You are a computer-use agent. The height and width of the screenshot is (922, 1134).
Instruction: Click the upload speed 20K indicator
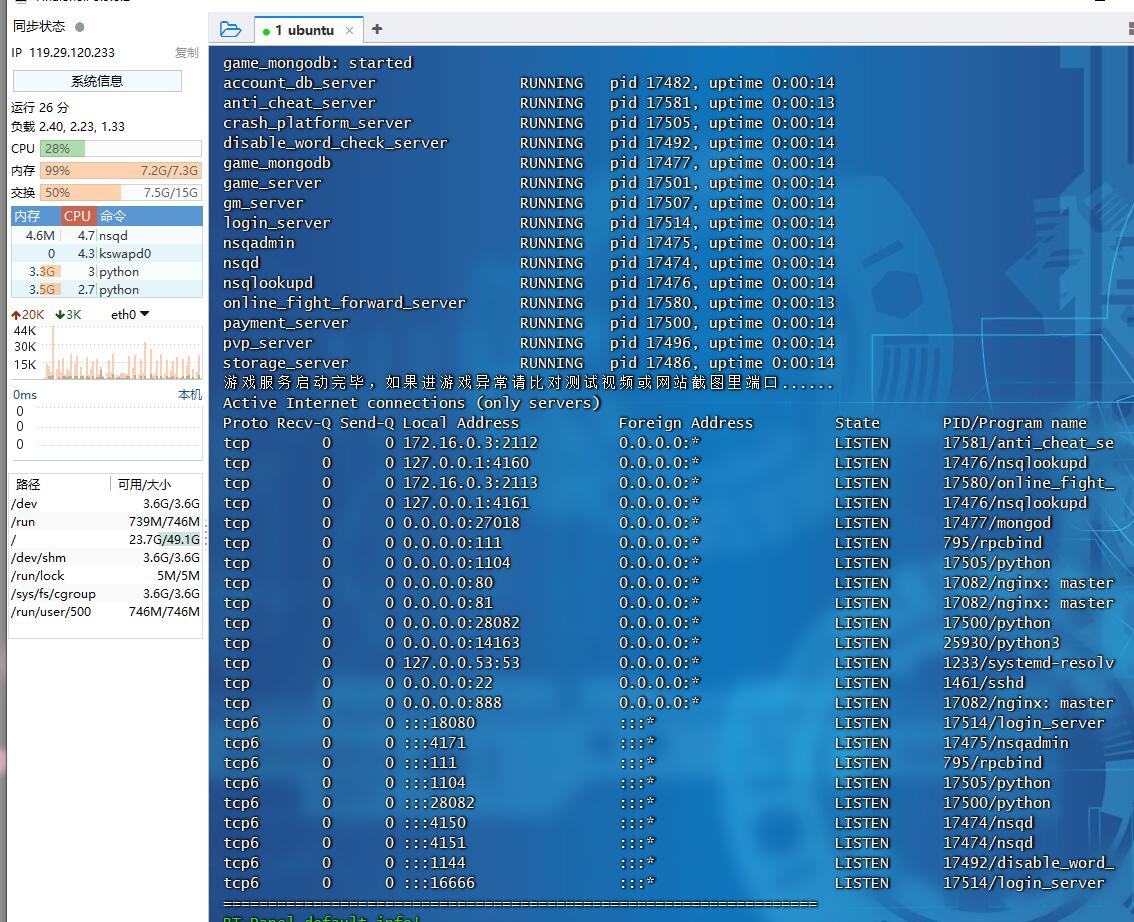(27, 315)
